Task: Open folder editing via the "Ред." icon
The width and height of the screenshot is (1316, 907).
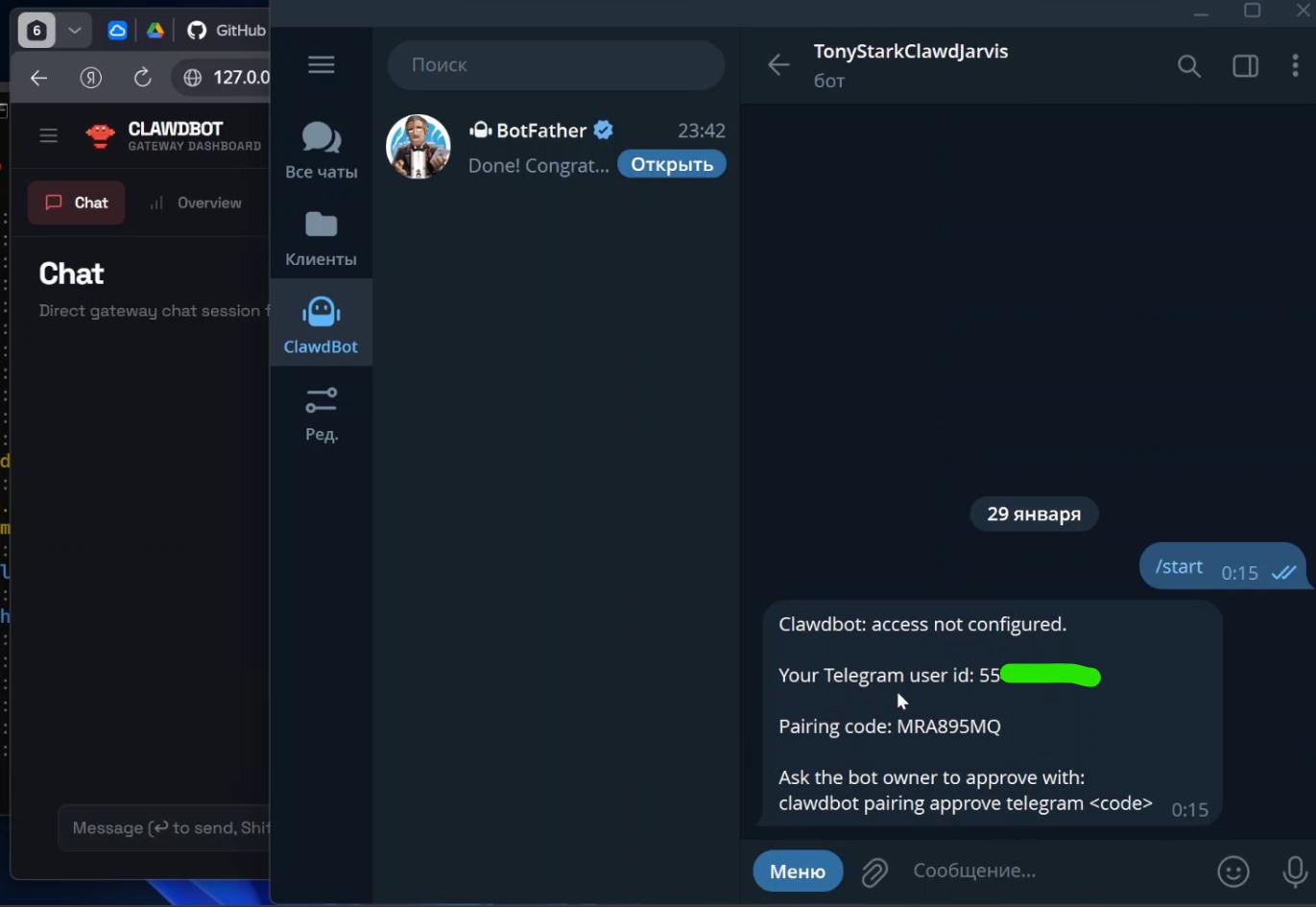Action: [x=321, y=411]
